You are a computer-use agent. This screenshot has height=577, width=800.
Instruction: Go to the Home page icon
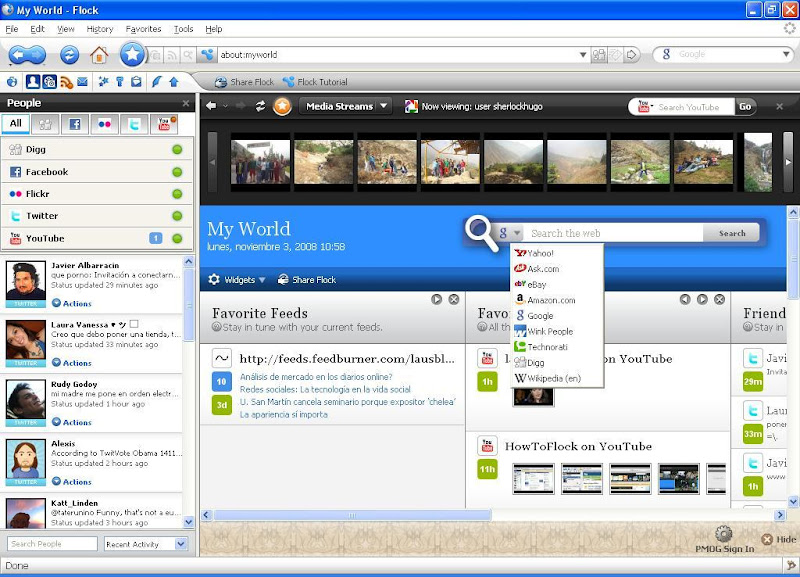tap(99, 55)
